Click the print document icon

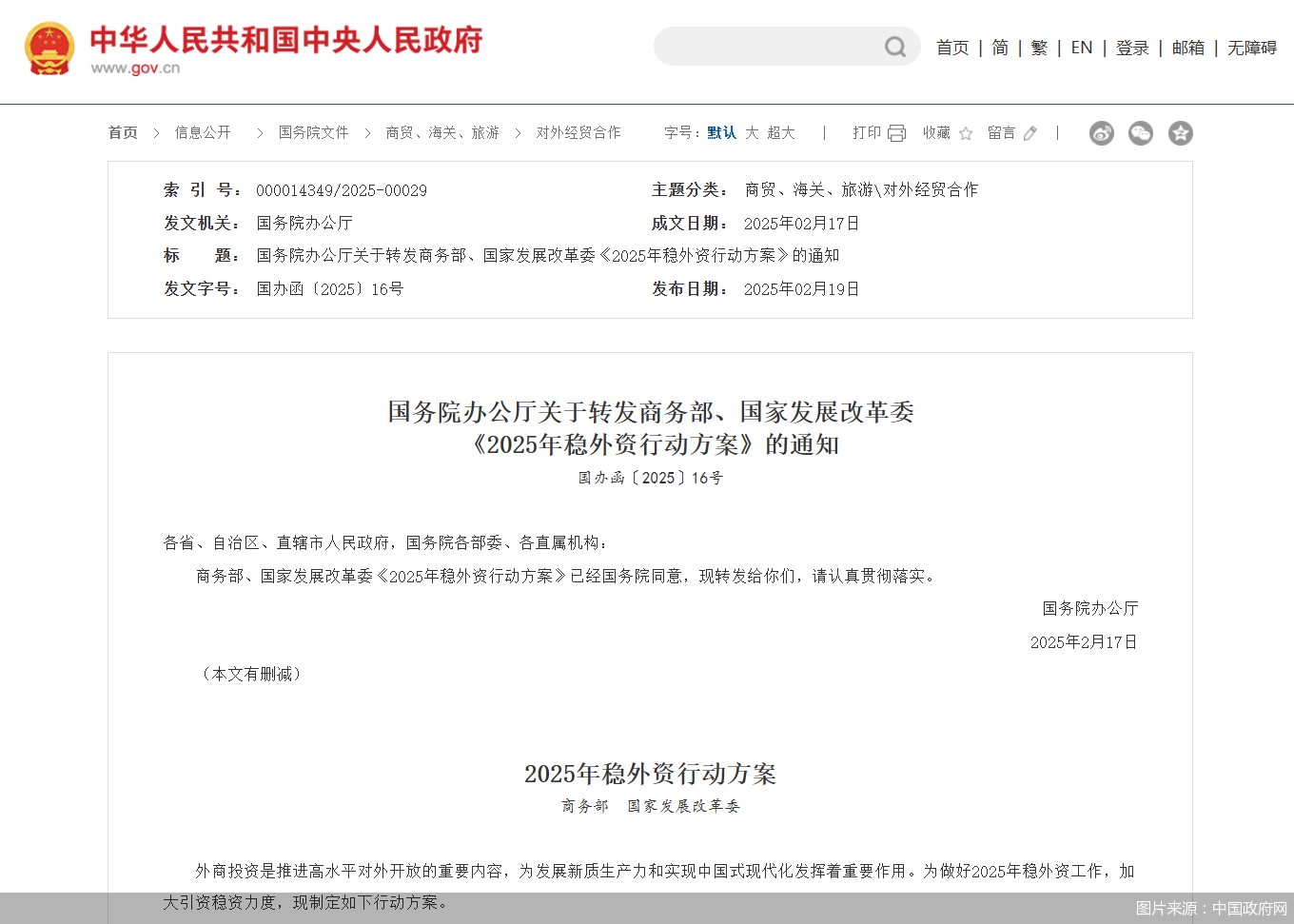pyautogui.click(x=895, y=132)
